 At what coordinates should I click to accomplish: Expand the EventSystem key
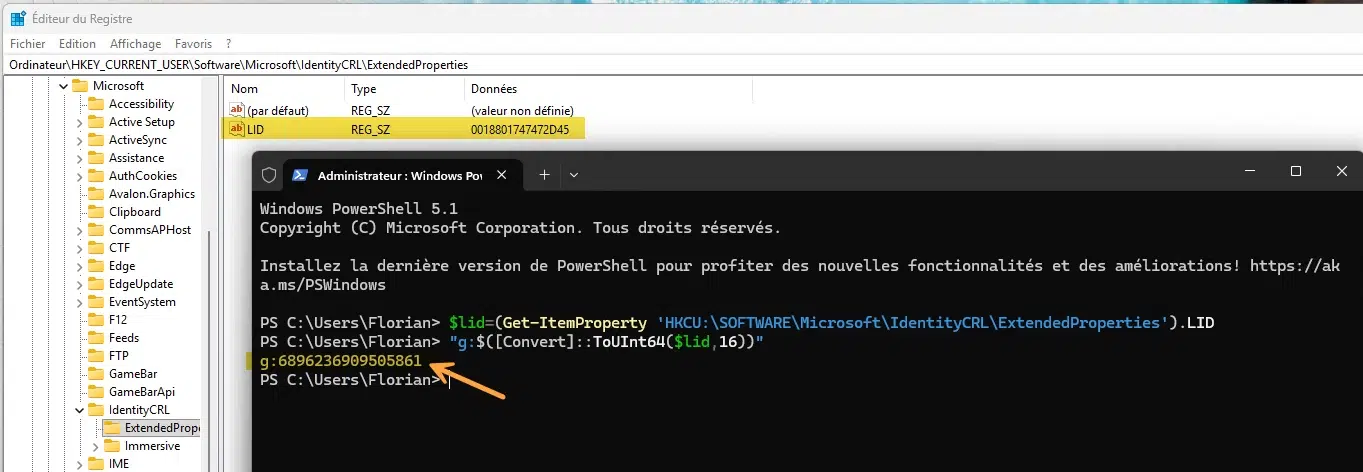[80, 302]
